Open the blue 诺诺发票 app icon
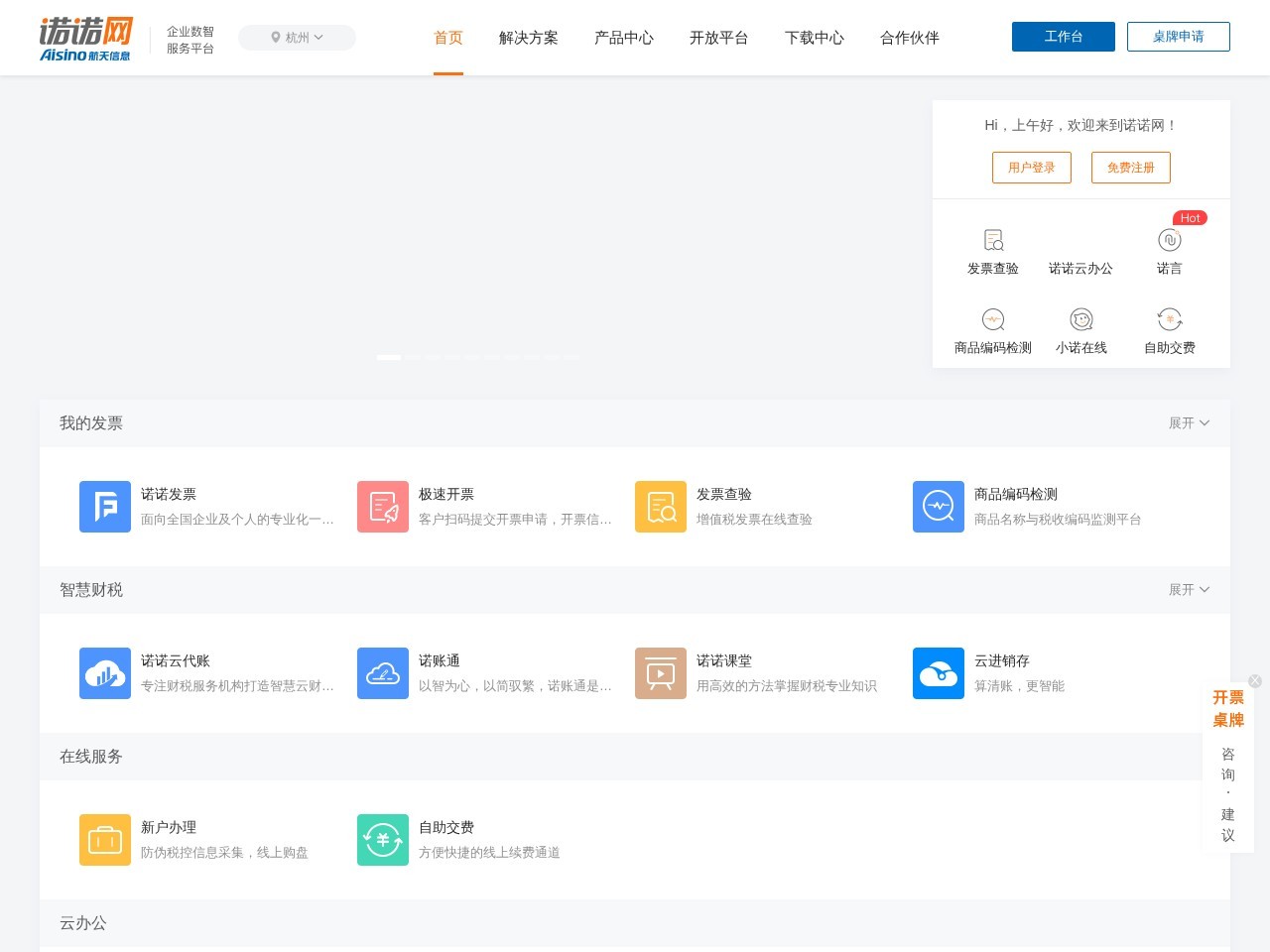This screenshot has width=1270, height=952. [105, 507]
